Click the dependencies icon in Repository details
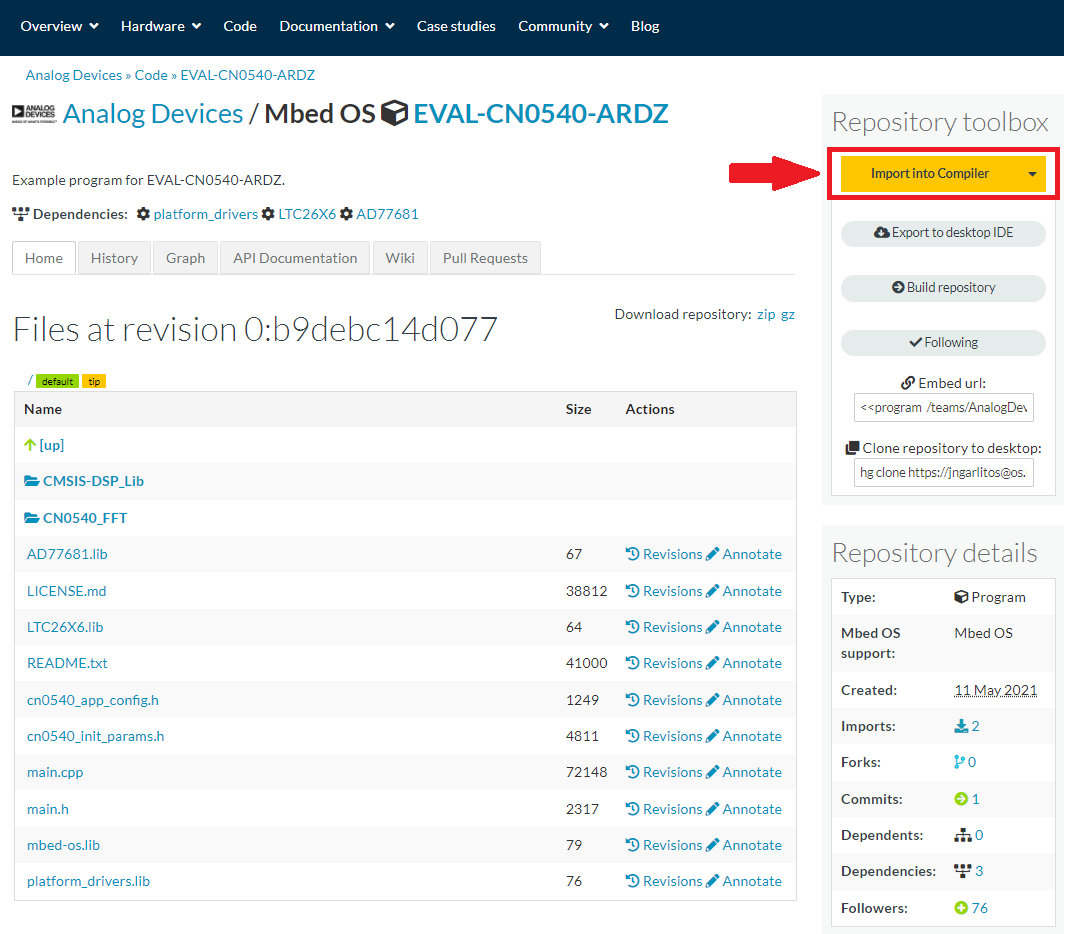This screenshot has width=1070, height=934. point(962,871)
